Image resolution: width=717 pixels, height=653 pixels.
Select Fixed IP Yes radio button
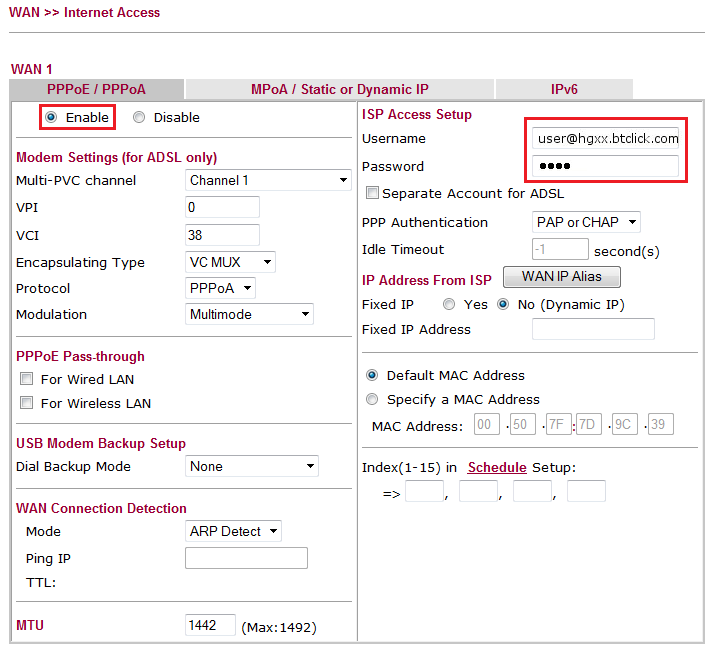(449, 304)
